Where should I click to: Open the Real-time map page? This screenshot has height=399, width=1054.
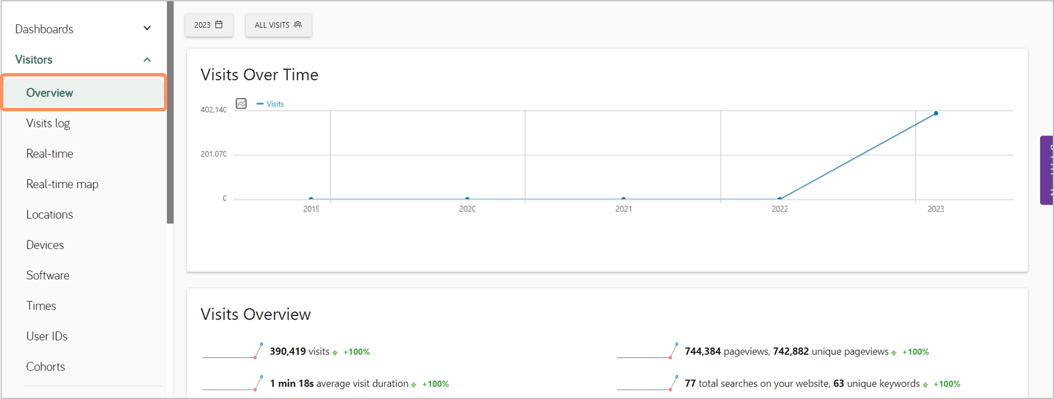click(x=63, y=184)
